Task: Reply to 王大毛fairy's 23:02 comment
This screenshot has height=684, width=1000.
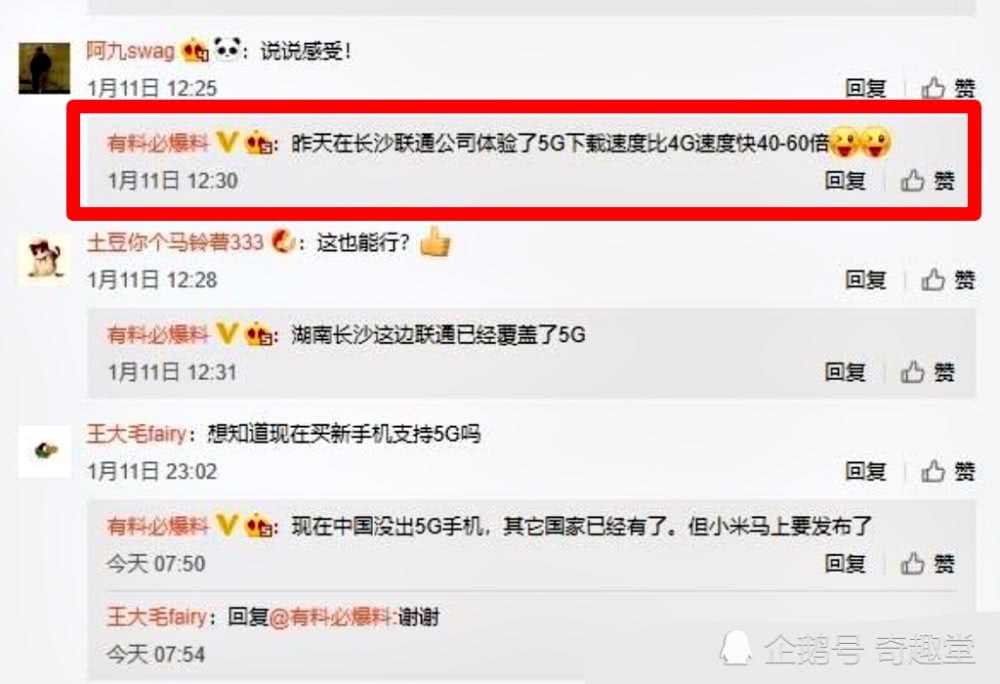Action: pos(865,472)
